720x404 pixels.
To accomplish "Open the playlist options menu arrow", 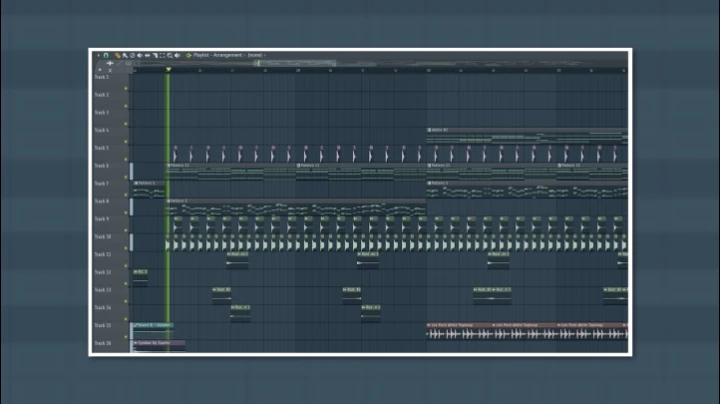I will (x=98, y=55).
